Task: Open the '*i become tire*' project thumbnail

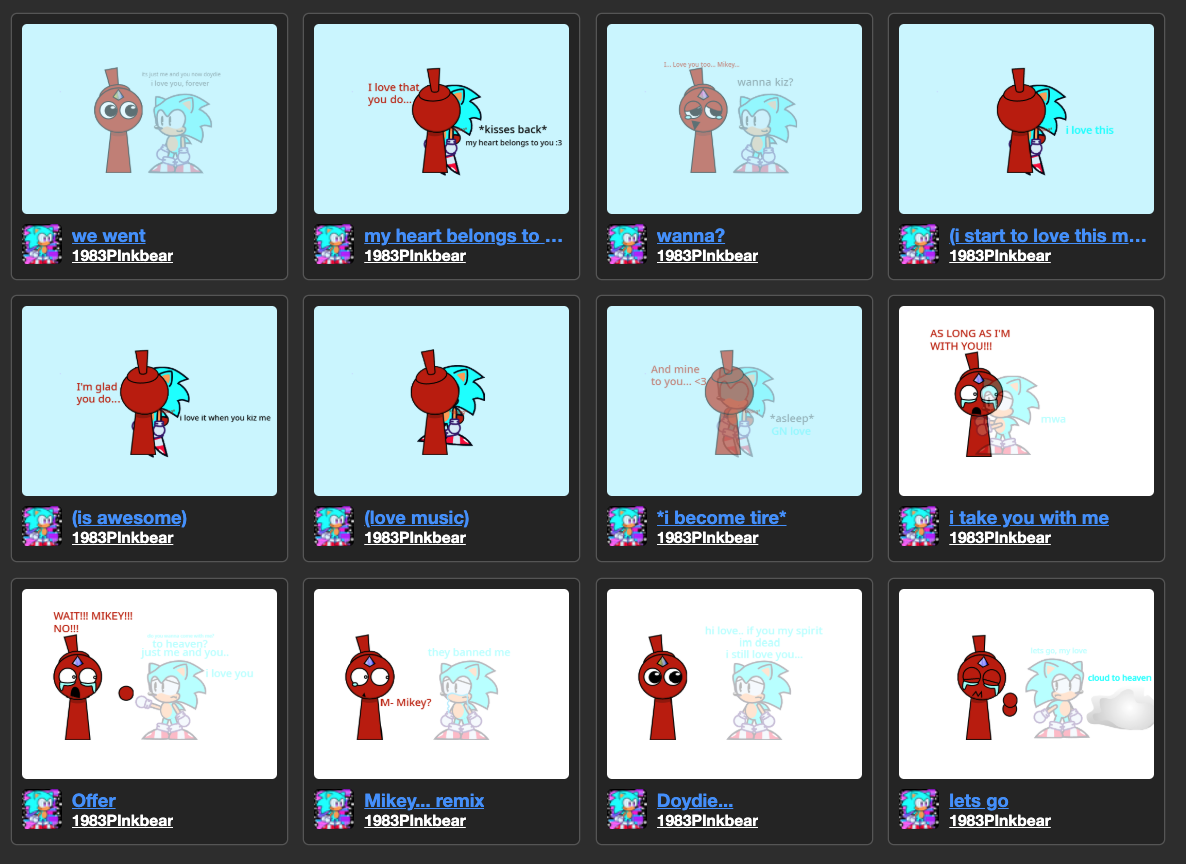Action: (734, 401)
